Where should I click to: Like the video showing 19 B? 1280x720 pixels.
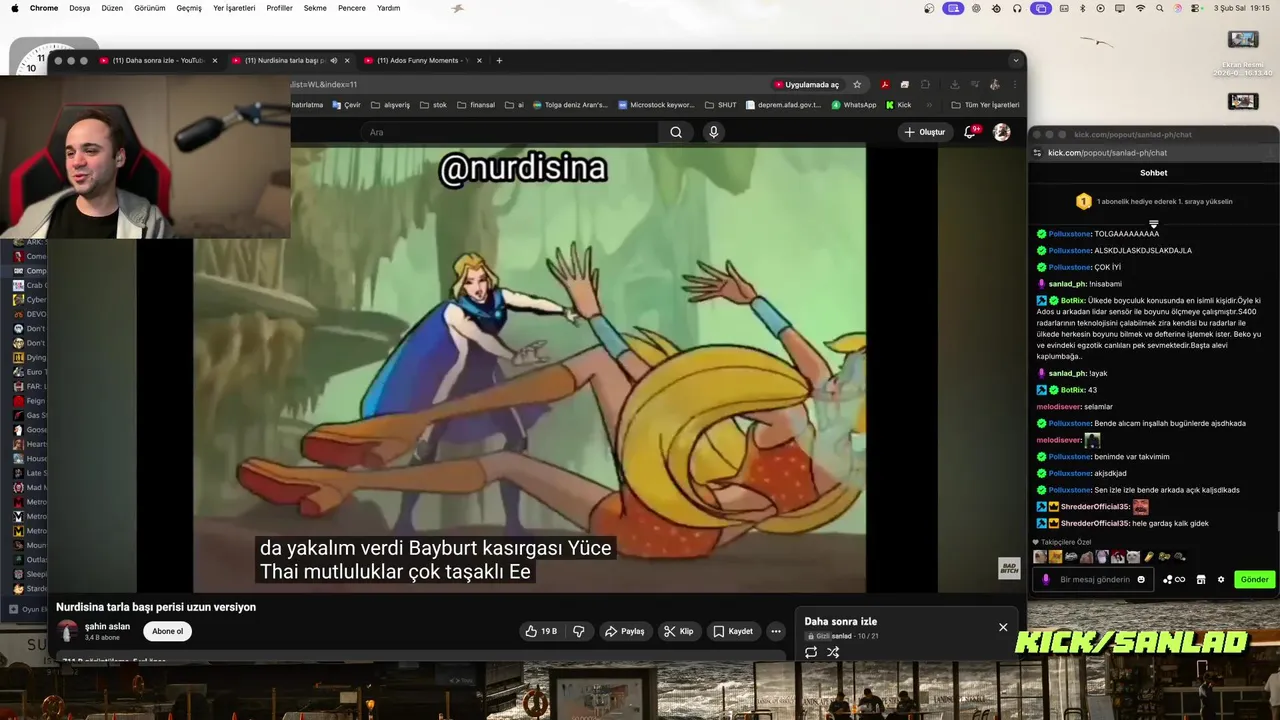541,631
